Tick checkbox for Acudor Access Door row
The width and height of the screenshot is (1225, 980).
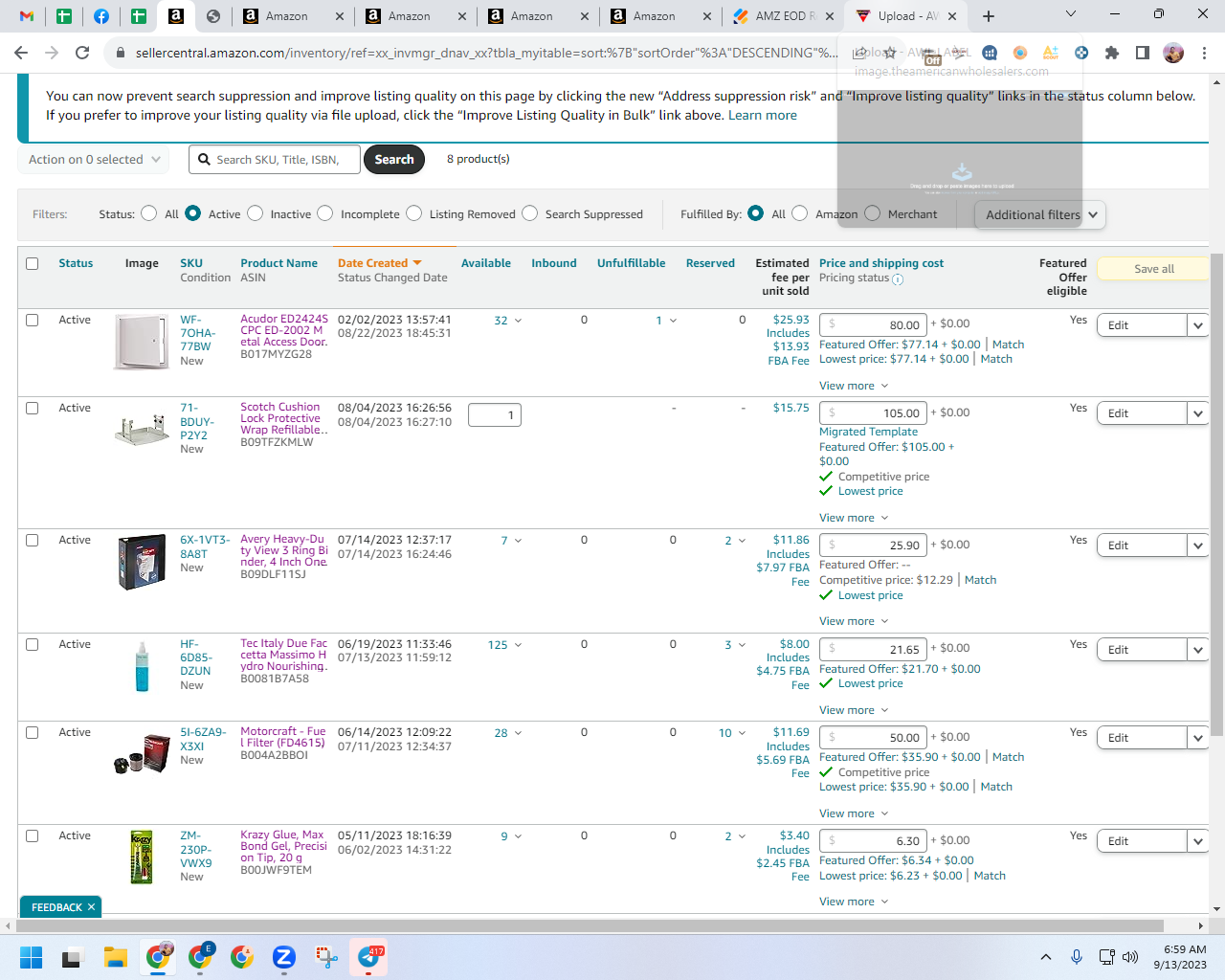click(x=33, y=320)
